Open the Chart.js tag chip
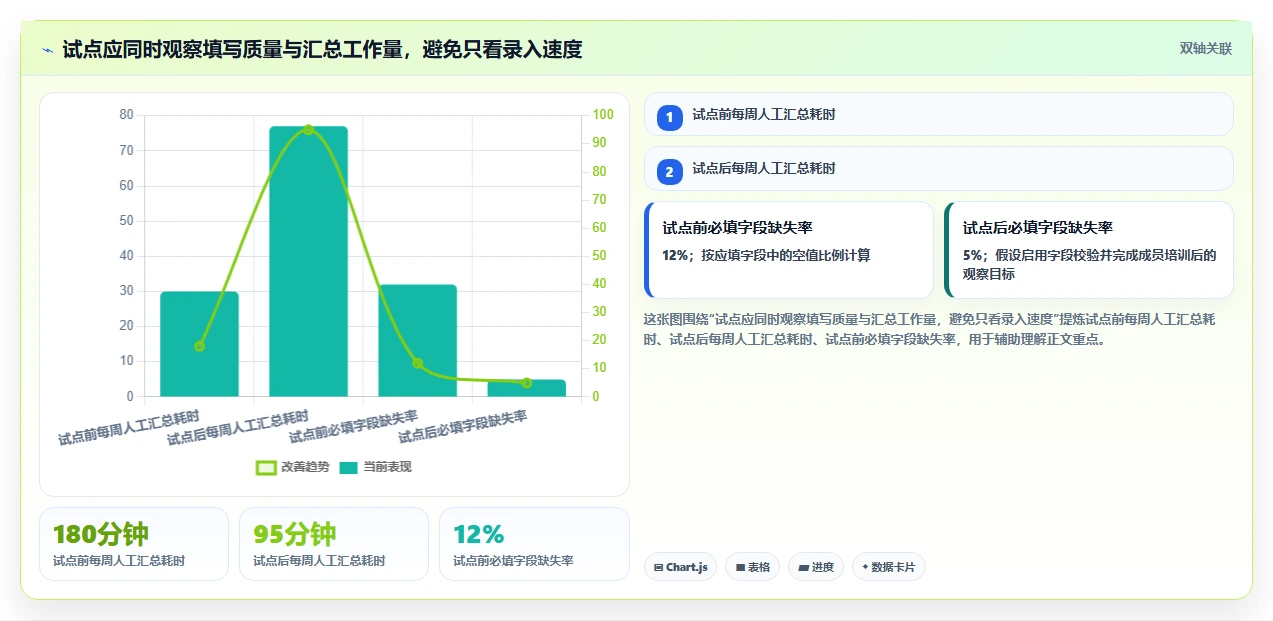The height and width of the screenshot is (621, 1273). [680, 567]
